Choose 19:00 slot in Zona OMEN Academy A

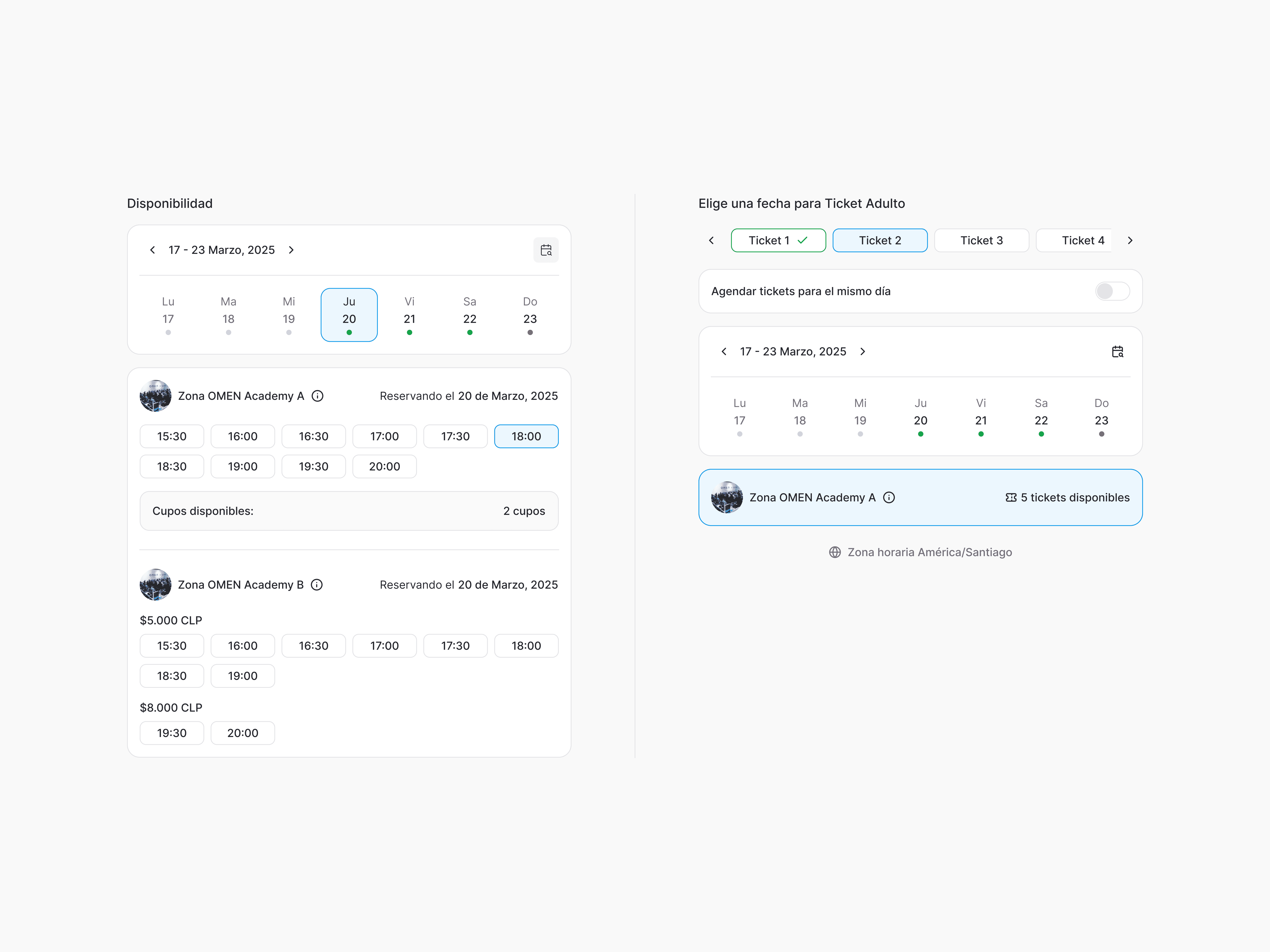click(x=243, y=466)
